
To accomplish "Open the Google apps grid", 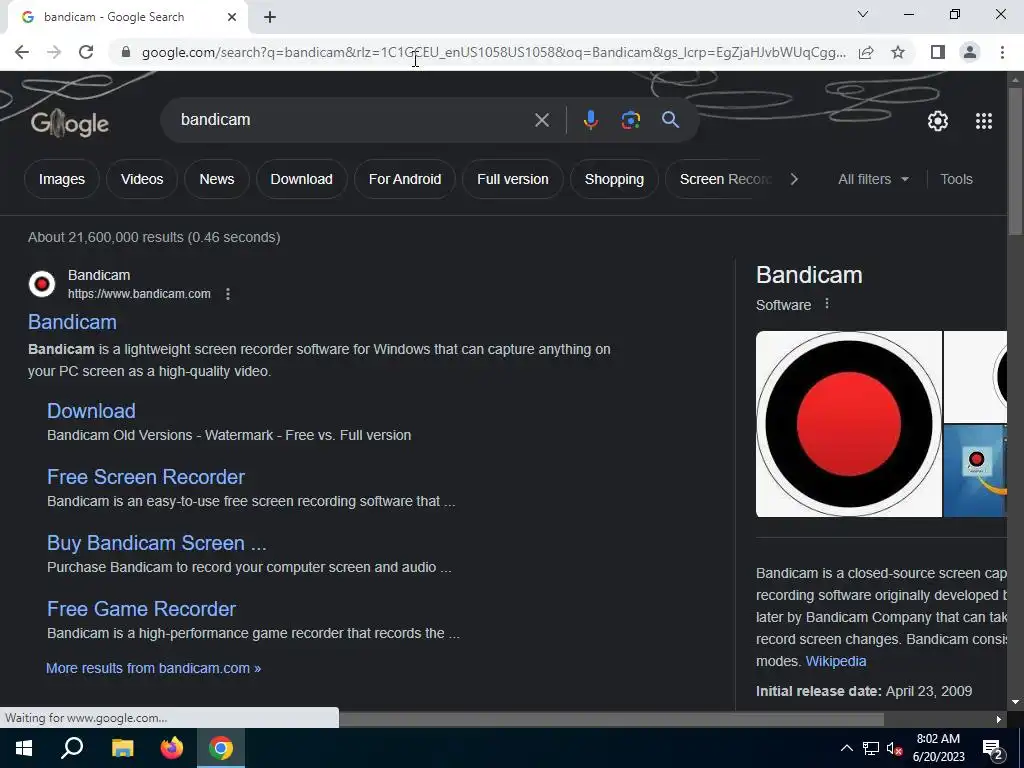I will 984,121.
